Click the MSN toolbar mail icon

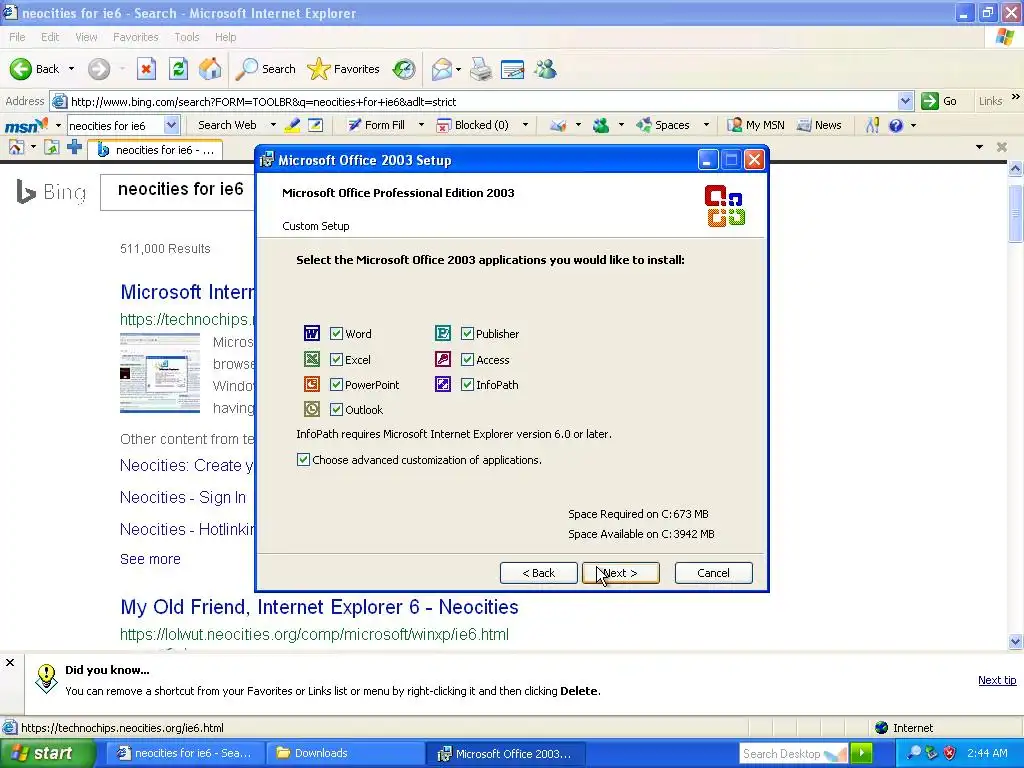558,125
